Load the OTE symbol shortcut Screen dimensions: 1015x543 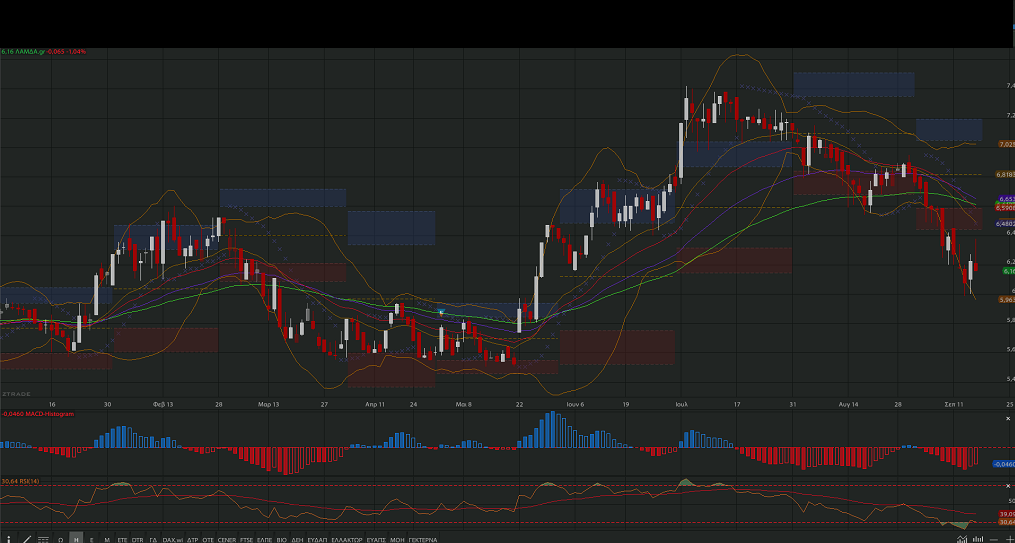(x=208, y=539)
